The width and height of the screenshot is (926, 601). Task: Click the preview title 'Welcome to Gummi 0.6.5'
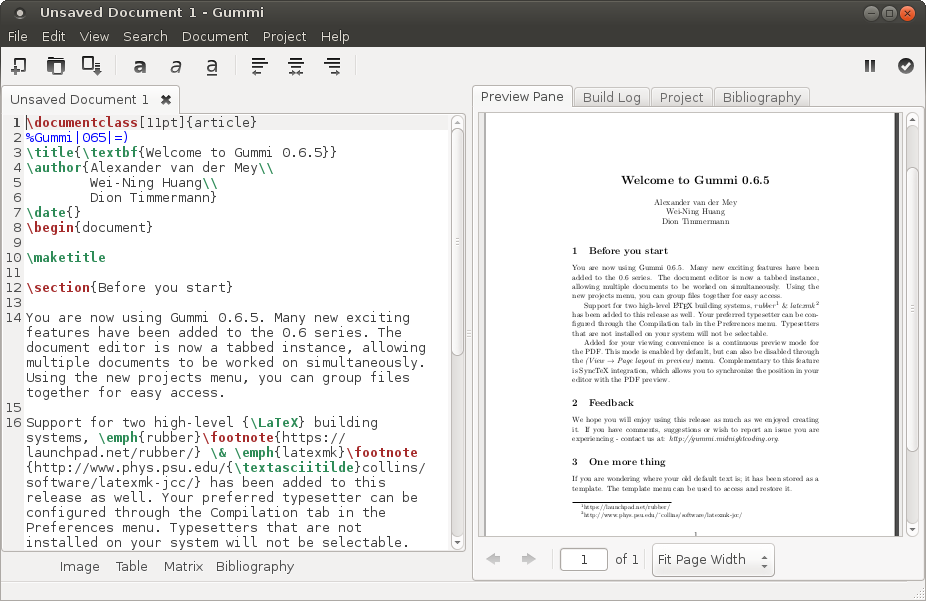(695, 180)
